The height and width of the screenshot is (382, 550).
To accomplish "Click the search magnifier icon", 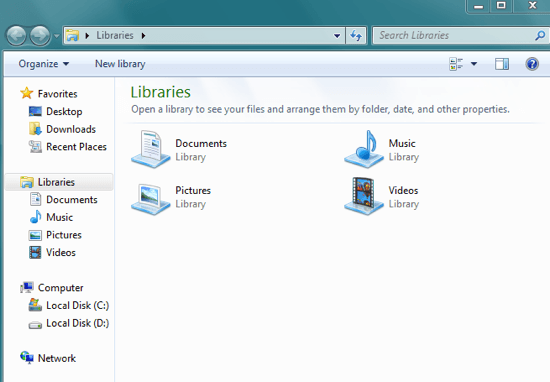I will tap(540, 35).
